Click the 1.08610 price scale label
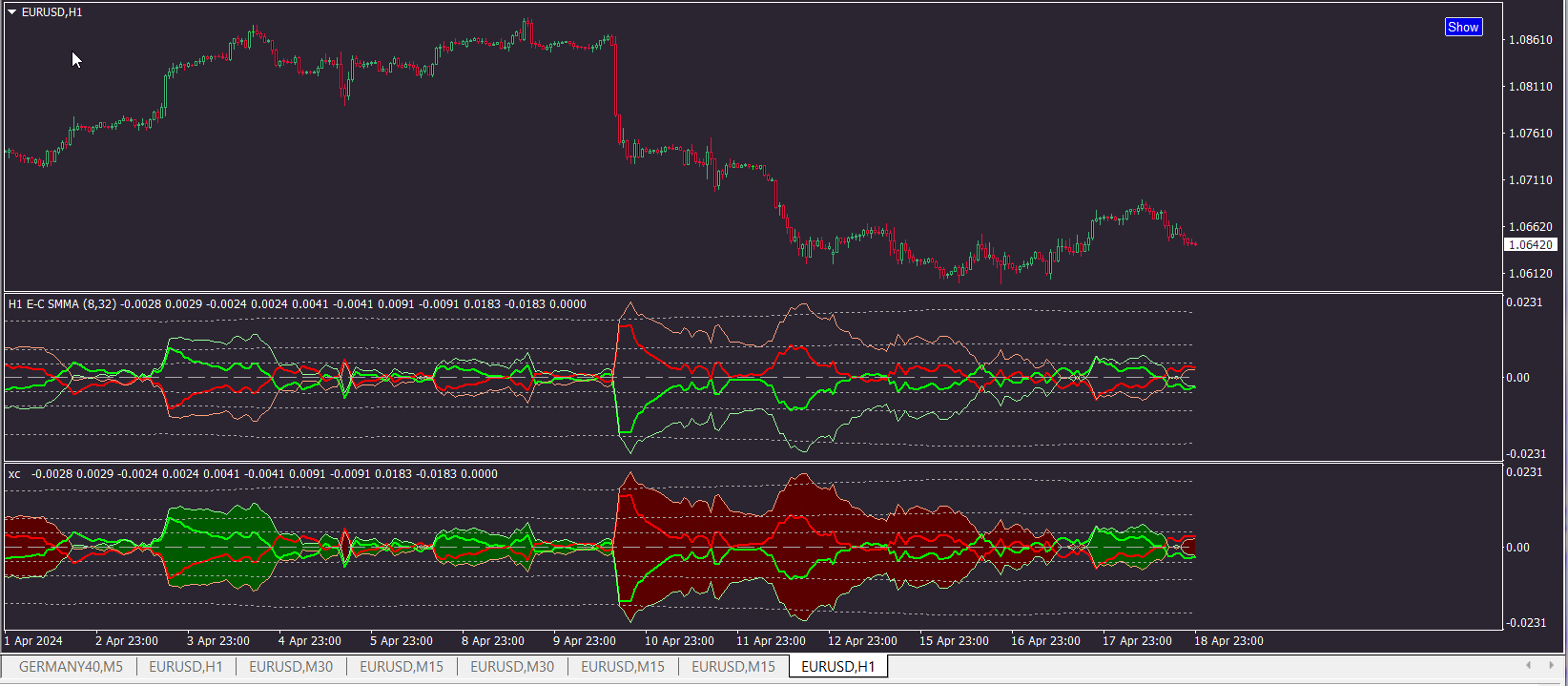This screenshot has height=686, width=1568. coord(1530,40)
